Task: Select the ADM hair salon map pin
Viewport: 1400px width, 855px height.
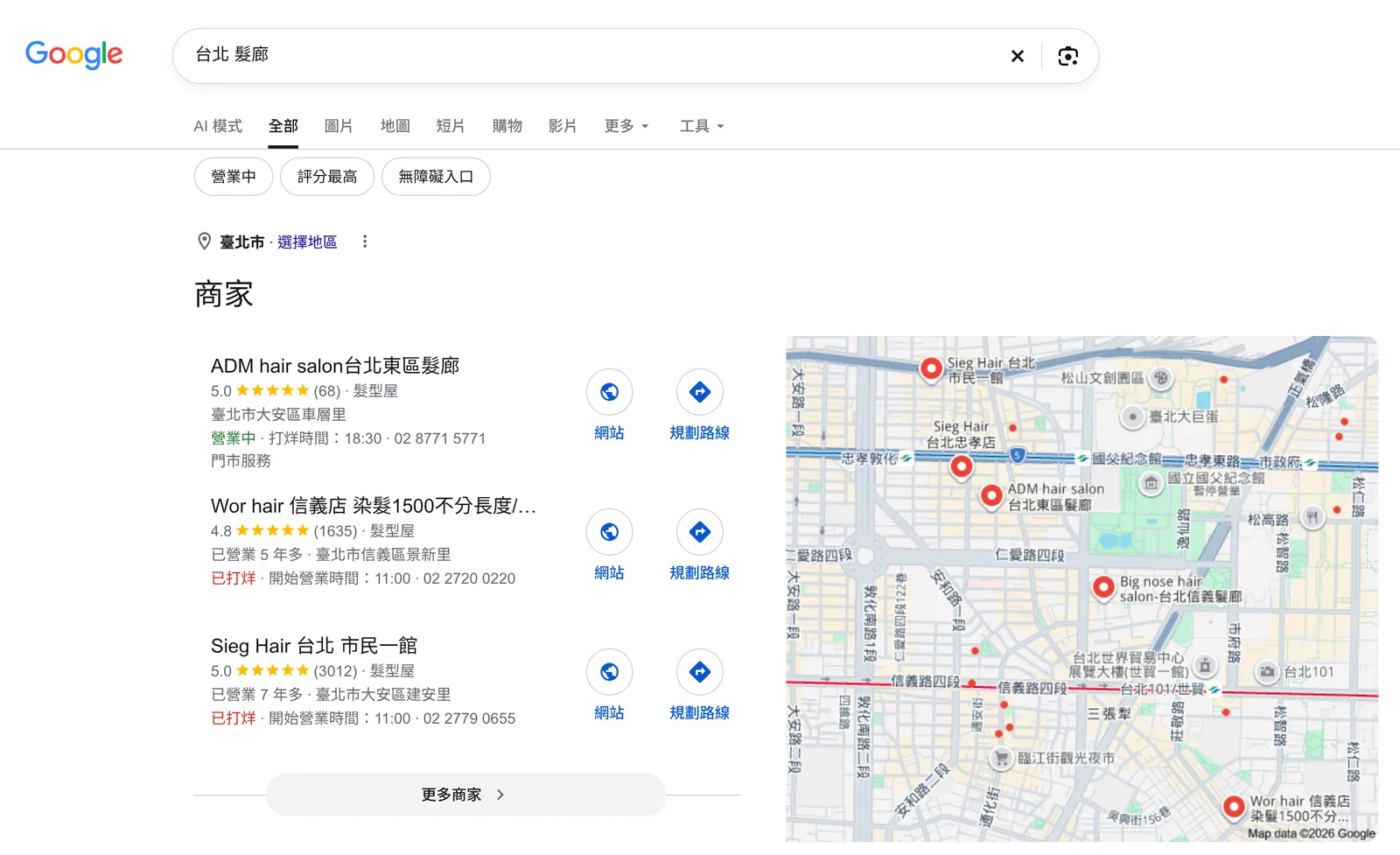Action: click(x=991, y=496)
